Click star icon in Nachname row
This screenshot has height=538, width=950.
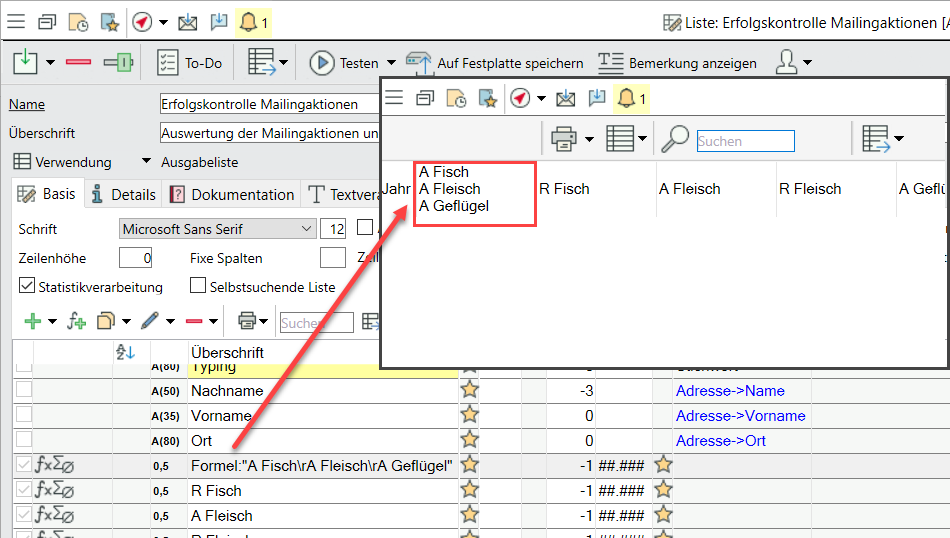coord(469,391)
